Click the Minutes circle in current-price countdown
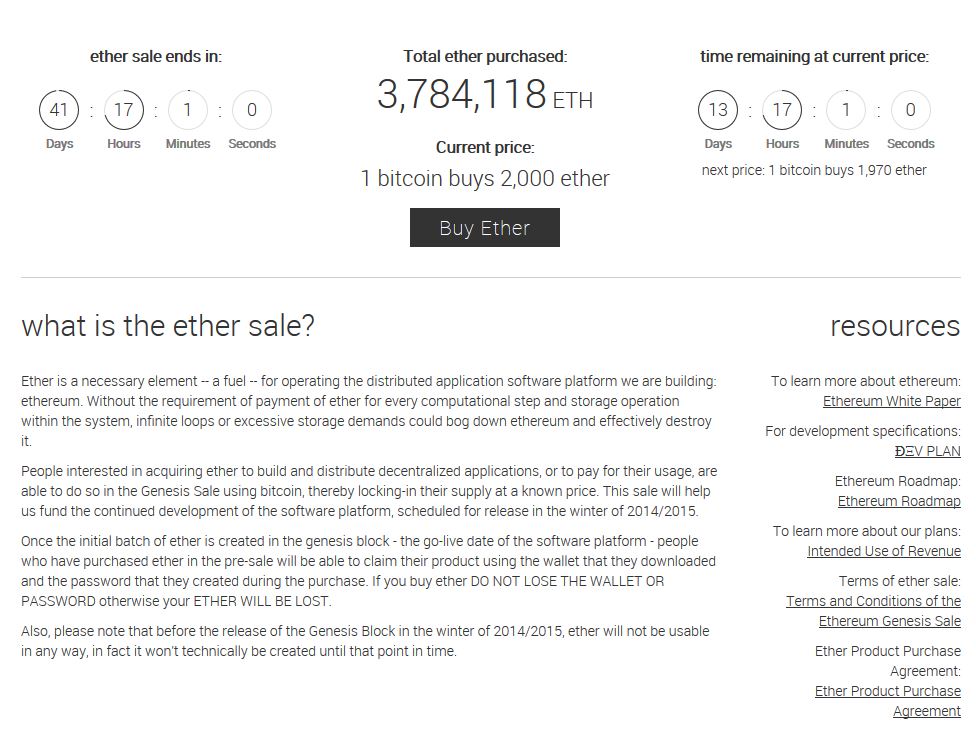Image resolution: width=976 pixels, height=755 pixels. click(x=846, y=110)
